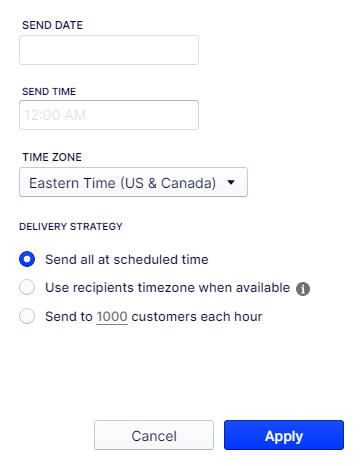Click the info icon beside recipients timezone option
The image size is (360, 466).
pyautogui.click(x=303, y=289)
